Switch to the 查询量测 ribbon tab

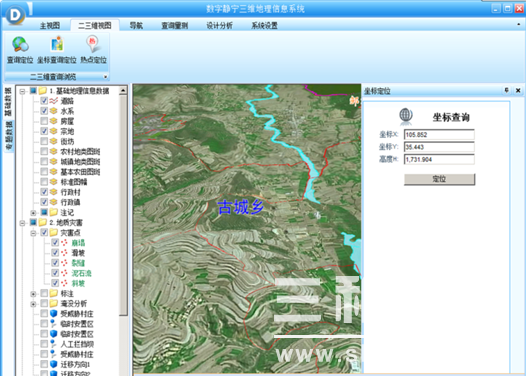(x=174, y=25)
